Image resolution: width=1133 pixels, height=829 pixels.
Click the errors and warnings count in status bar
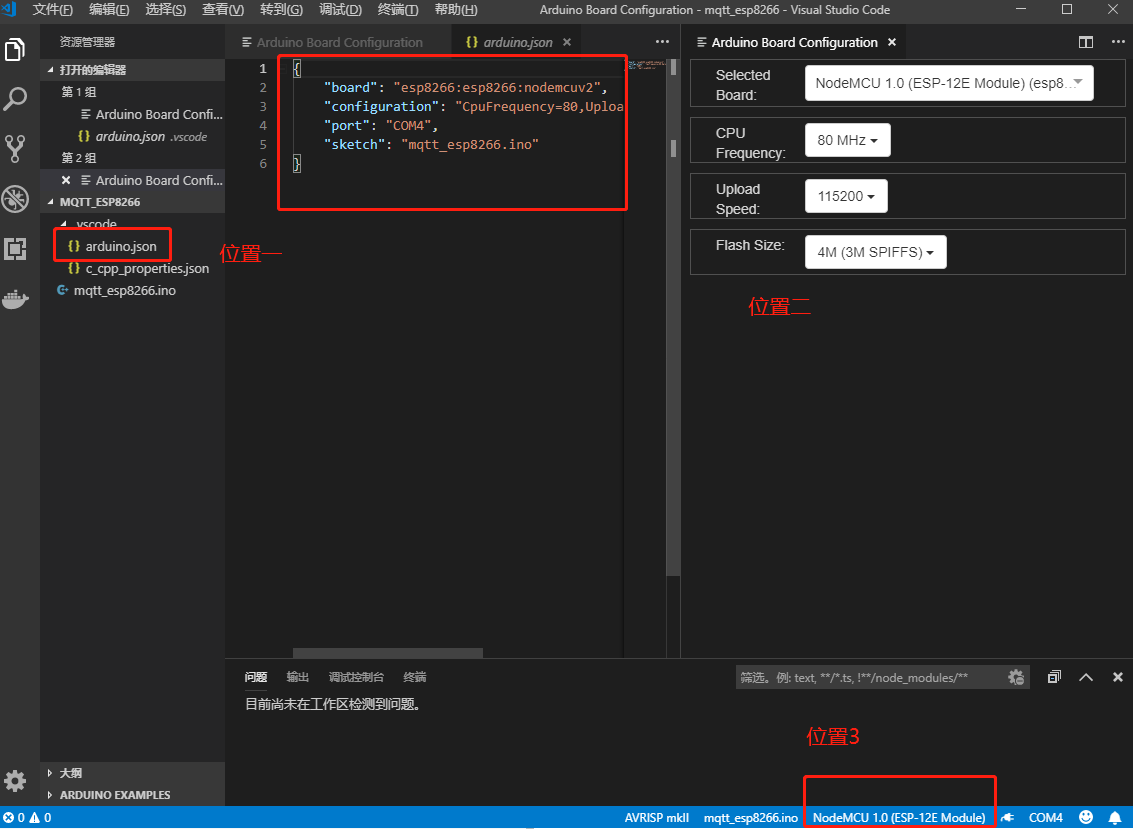pyautogui.click(x=27, y=818)
